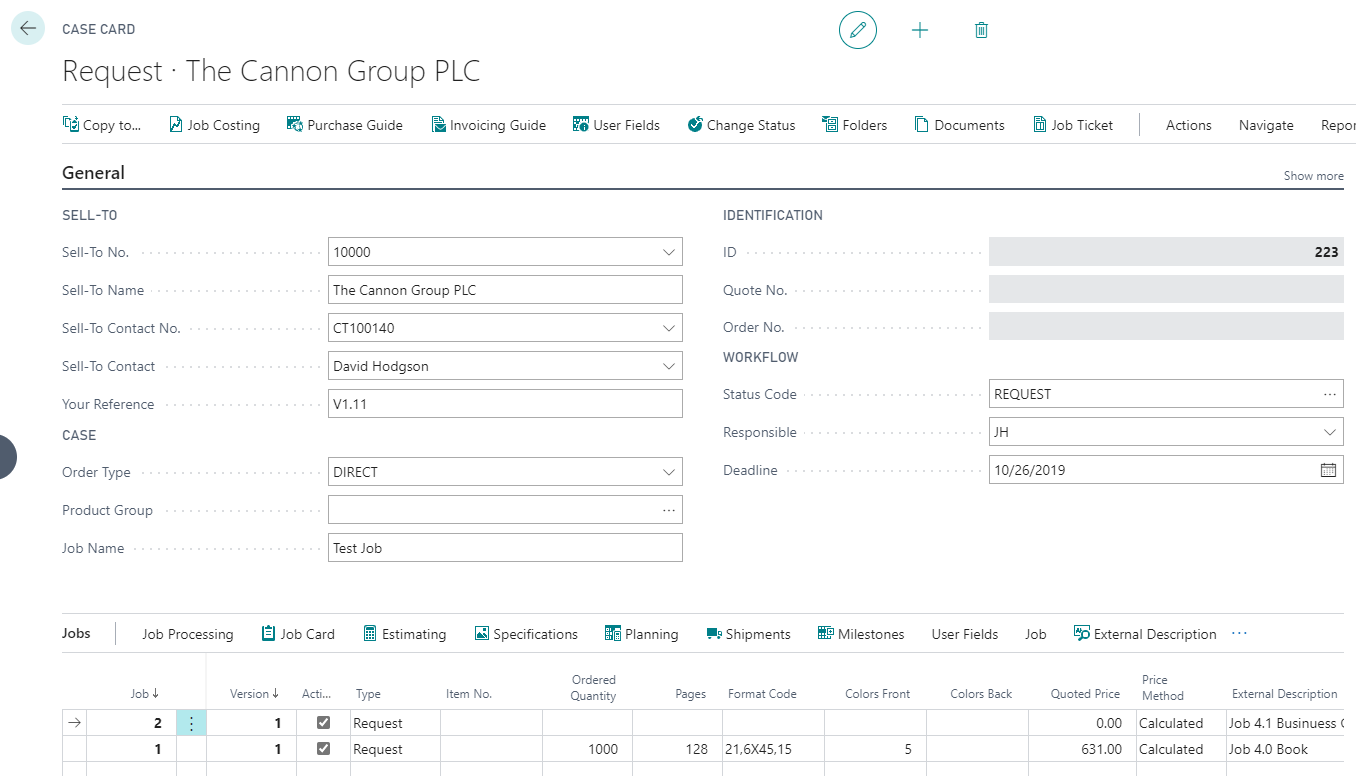Collapse the General section header
The image size is (1356, 776).
94,173
